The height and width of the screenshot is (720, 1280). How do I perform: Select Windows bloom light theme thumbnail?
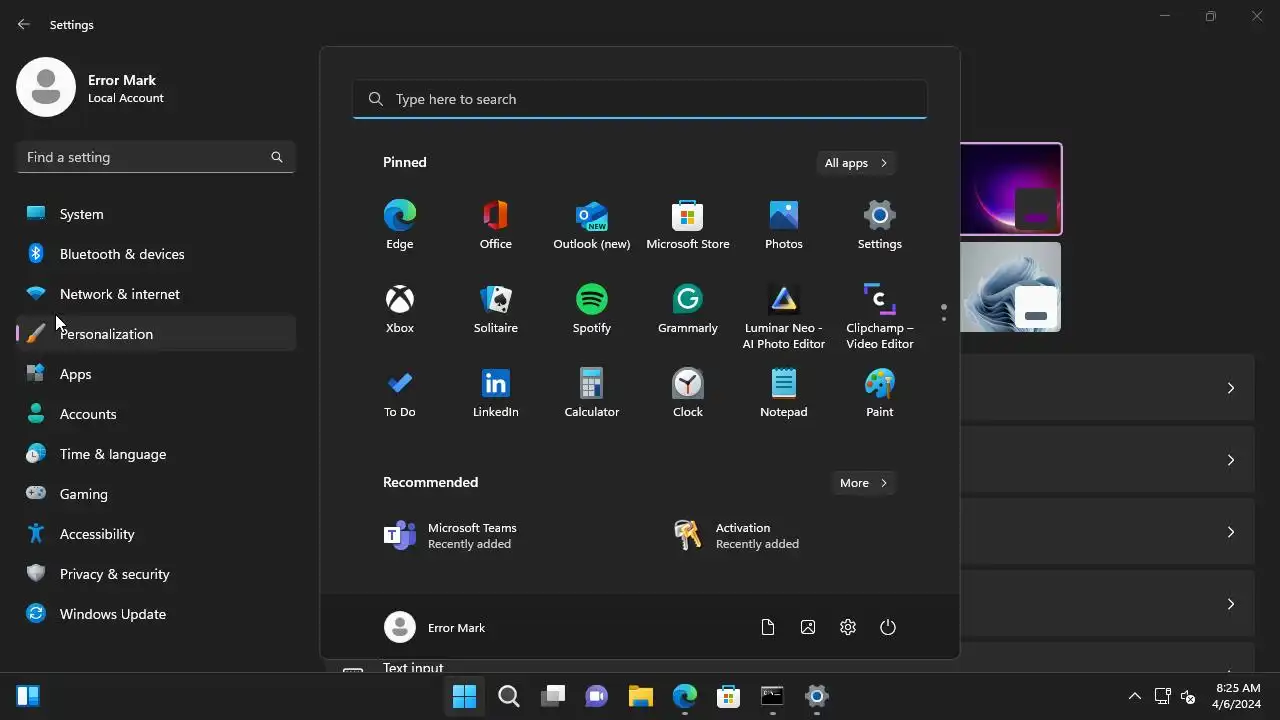tap(1011, 287)
